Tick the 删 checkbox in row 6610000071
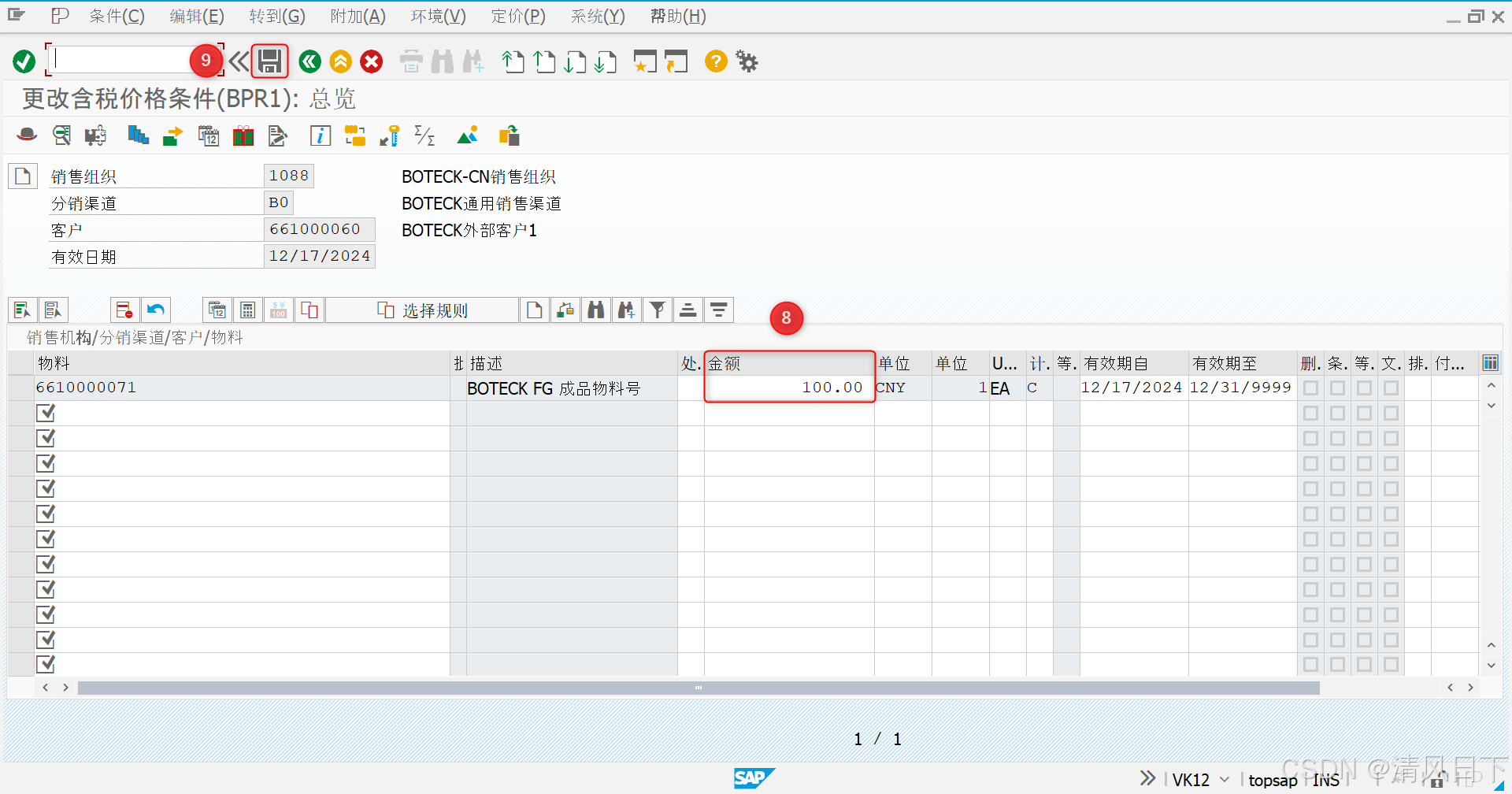Viewport: 1512px width, 794px height. 1310,388
